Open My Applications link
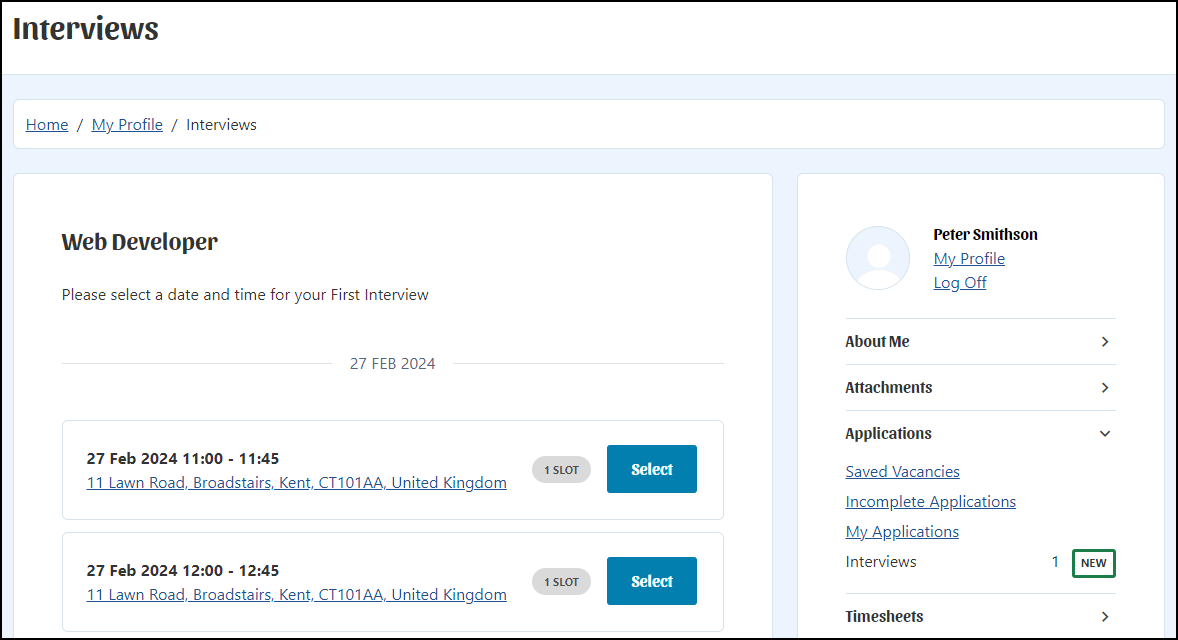1178x640 pixels. click(x=902, y=532)
